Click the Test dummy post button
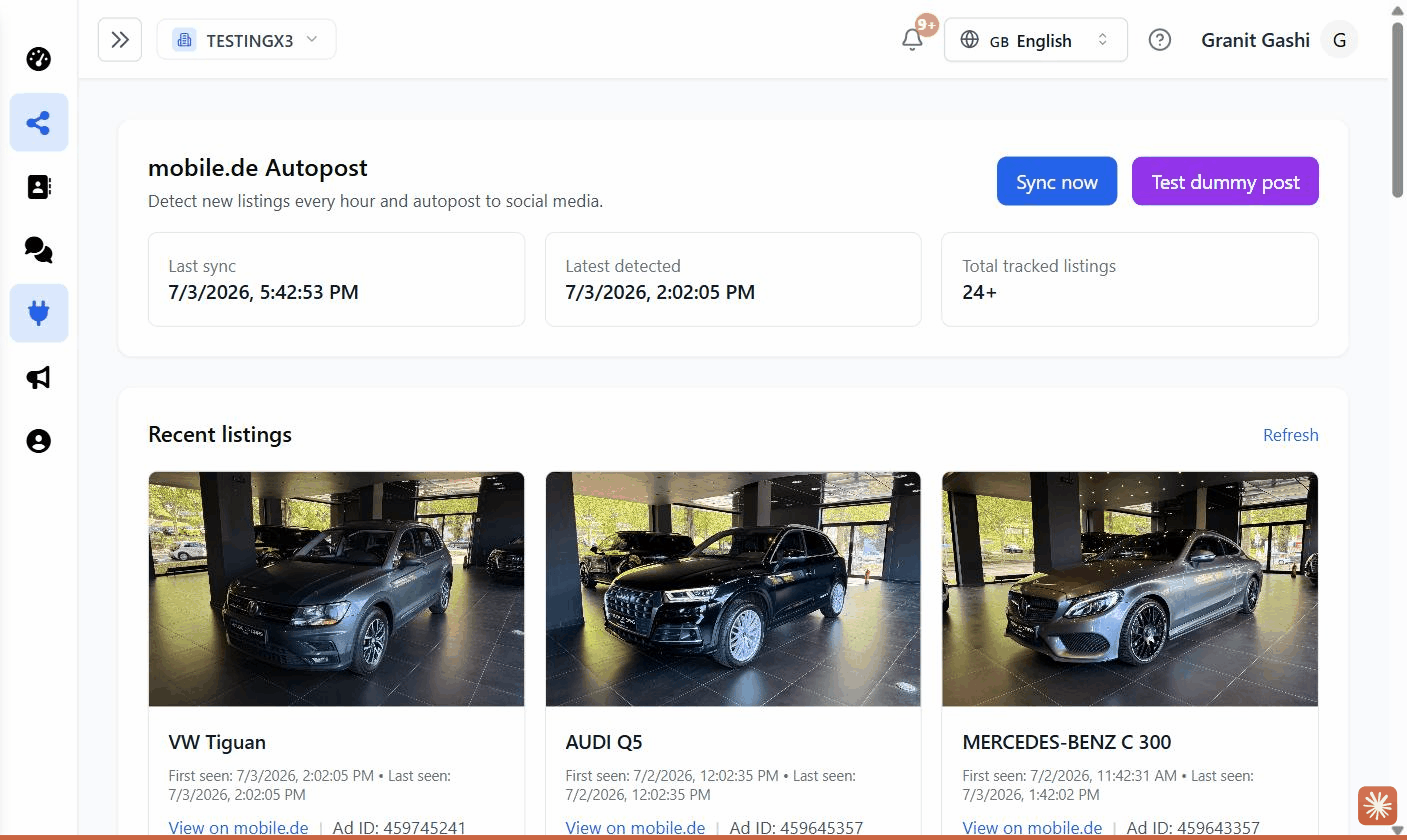The height and width of the screenshot is (840, 1407). 1225,181
